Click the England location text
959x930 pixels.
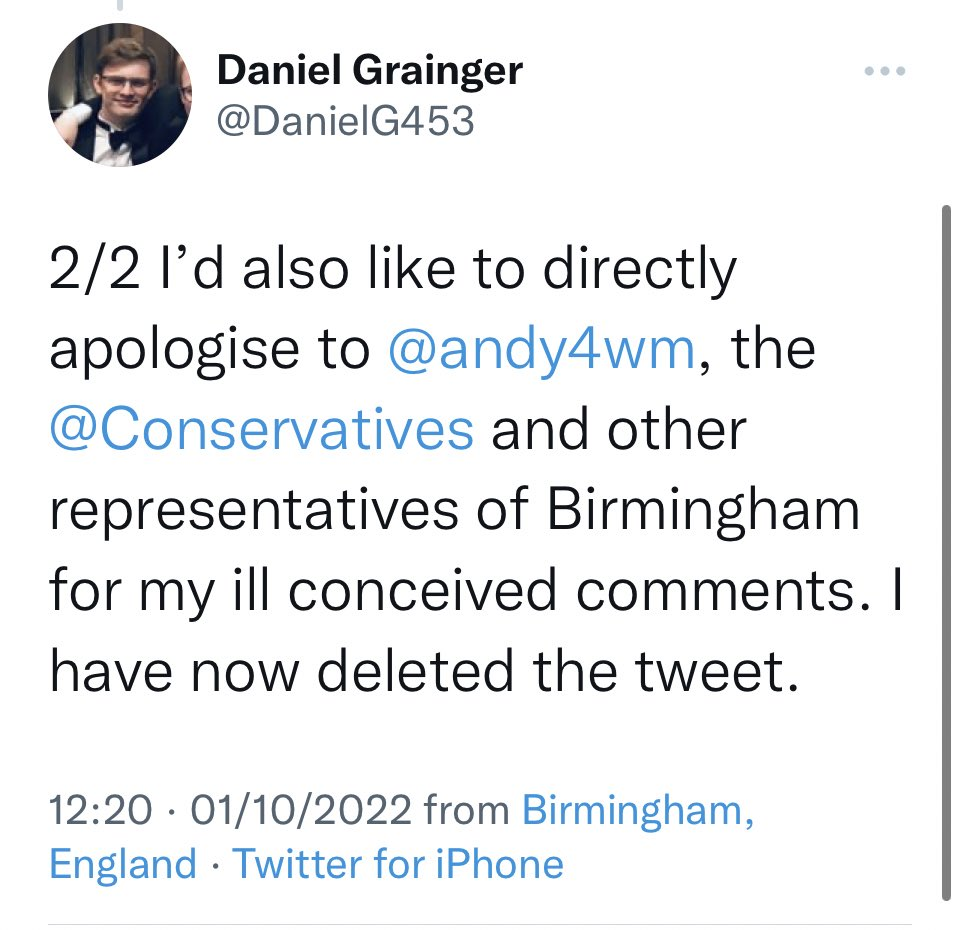pyautogui.click(x=123, y=864)
